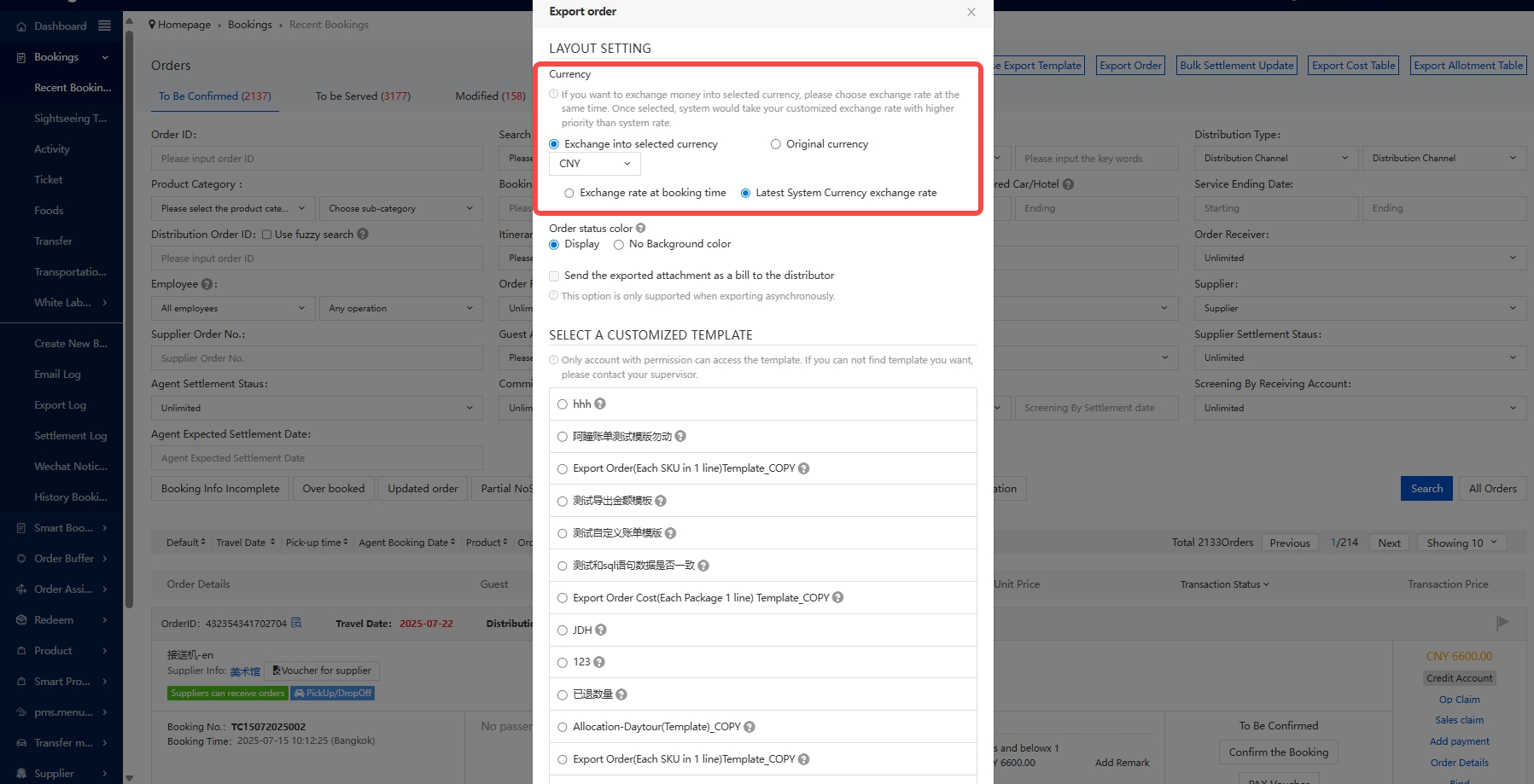The height and width of the screenshot is (784, 1534).
Task: Click the flag icon on order row
Action: coord(1502,624)
